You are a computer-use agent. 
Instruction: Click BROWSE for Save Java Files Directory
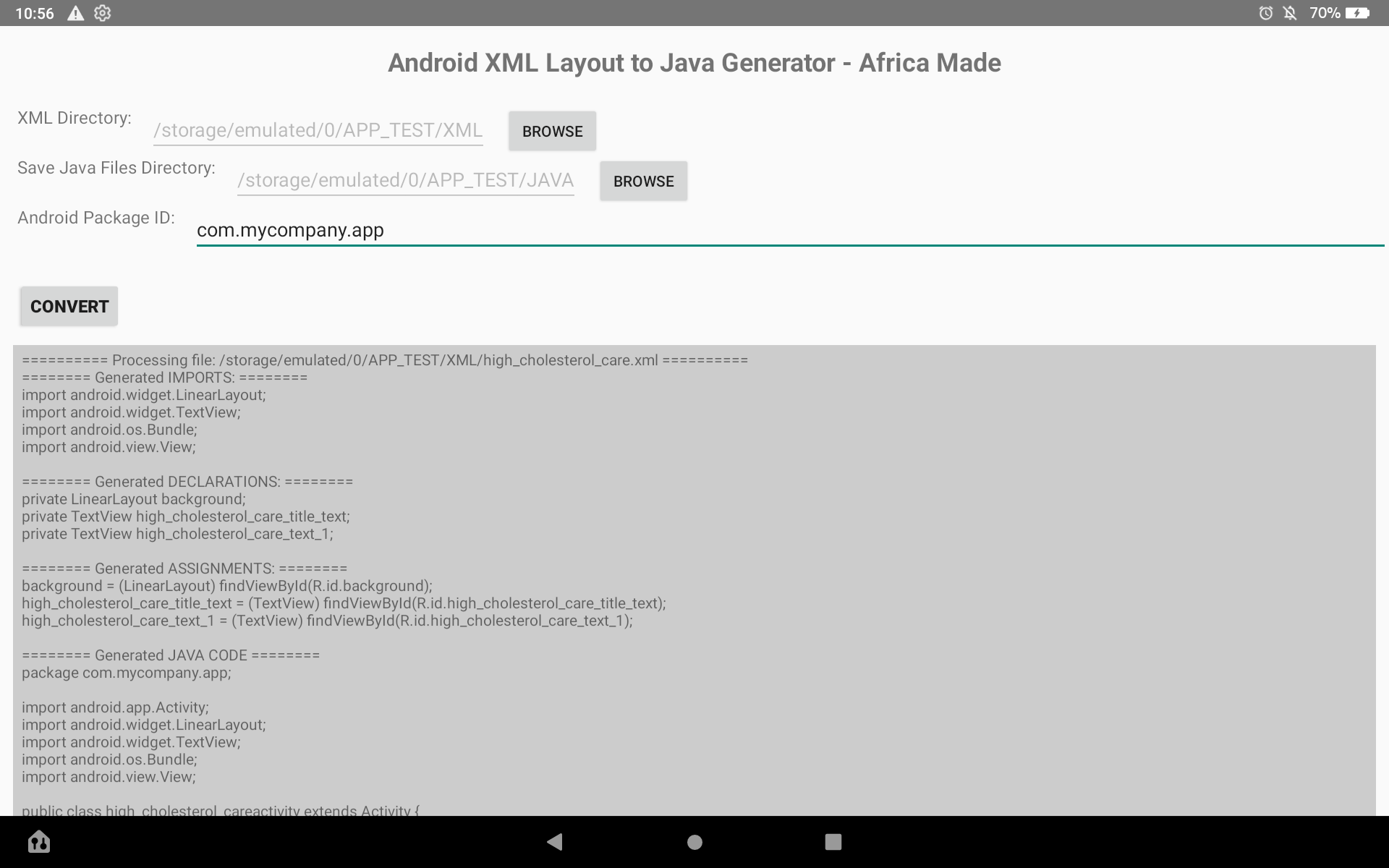pos(642,181)
